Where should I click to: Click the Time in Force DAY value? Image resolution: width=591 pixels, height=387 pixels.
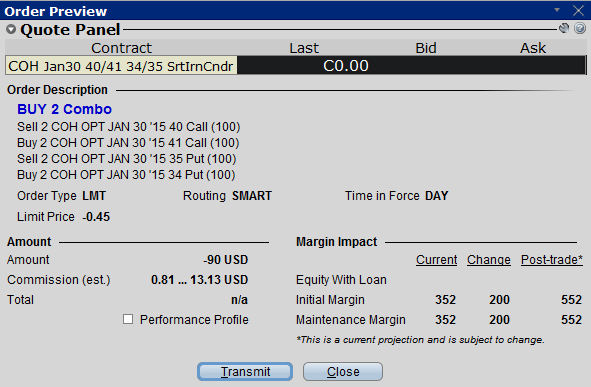coord(436,196)
